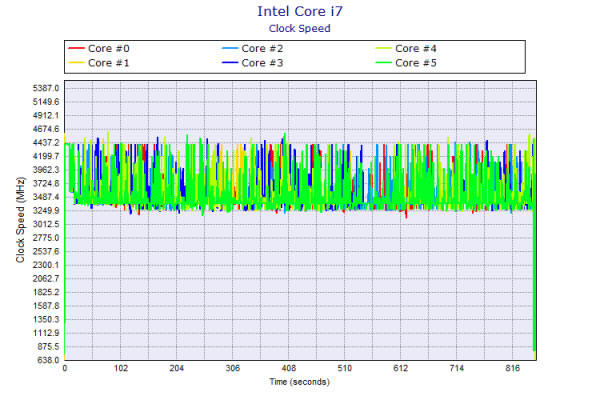600x400 pixels.
Task: Click the 638.0 y-axis value
Action: (x=48, y=360)
